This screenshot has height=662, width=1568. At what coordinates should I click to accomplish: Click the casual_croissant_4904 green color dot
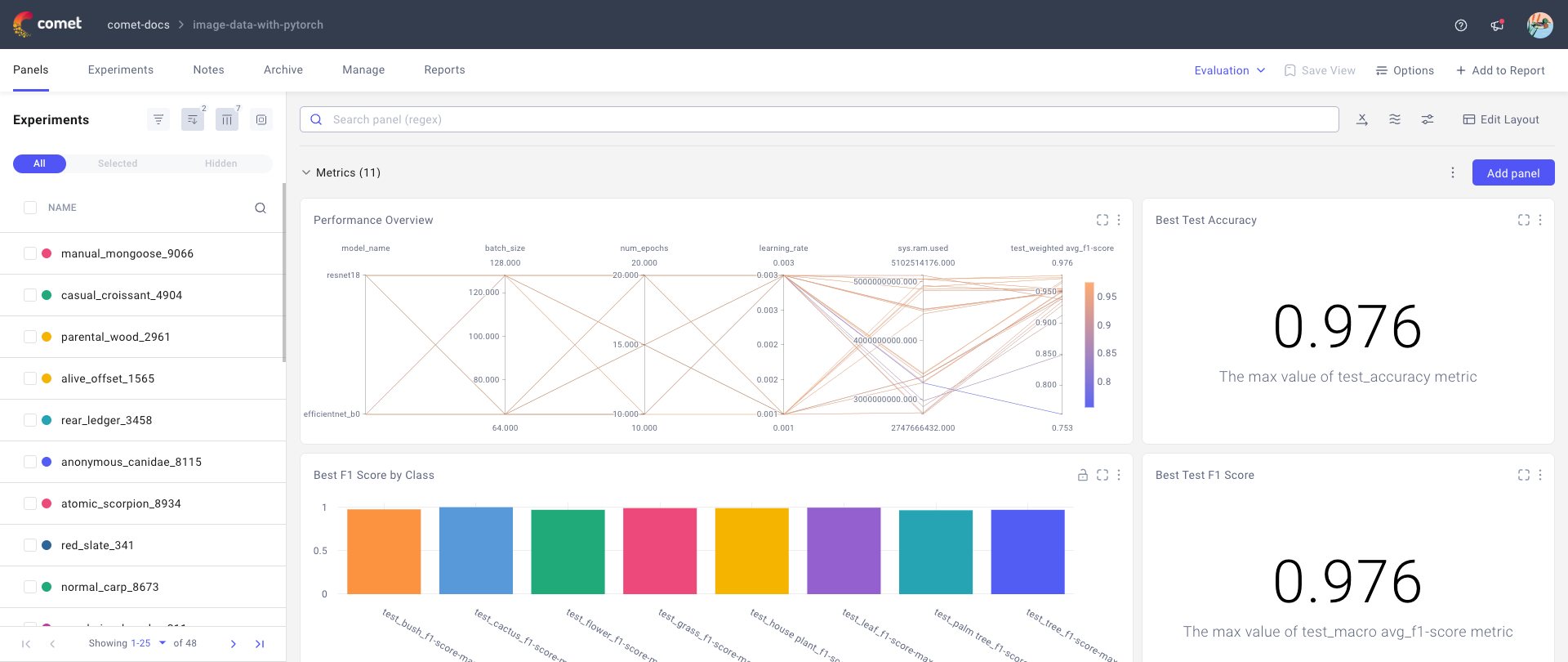click(47, 295)
